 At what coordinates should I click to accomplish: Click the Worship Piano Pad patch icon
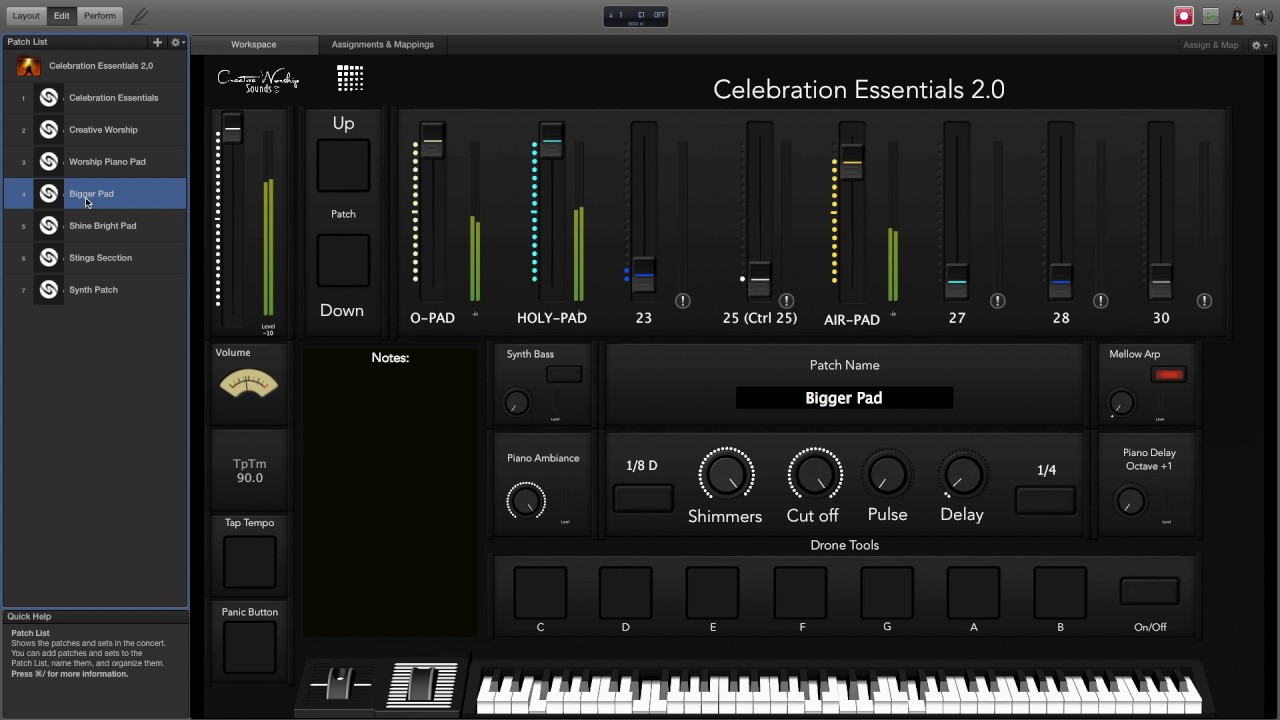pyautogui.click(x=48, y=162)
